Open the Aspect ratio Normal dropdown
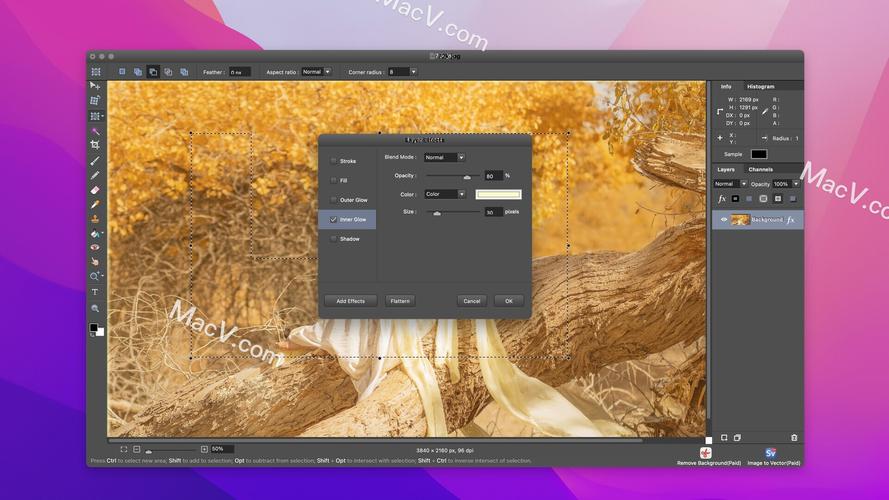Viewport: 889px width, 500px height. (316, 72)
